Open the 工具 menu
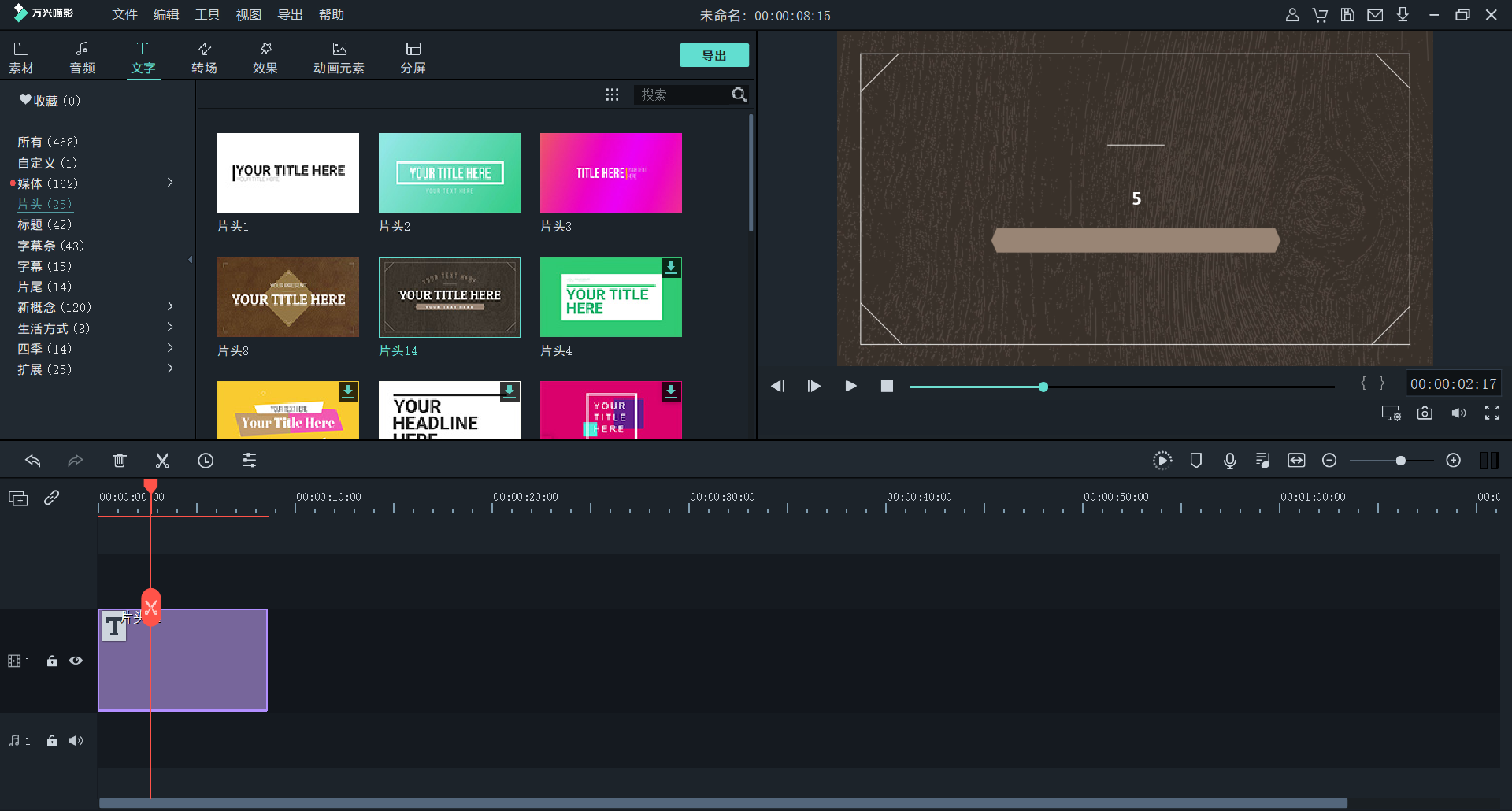The width and height of the screenshot is (1512, 811). coord(207,15)
